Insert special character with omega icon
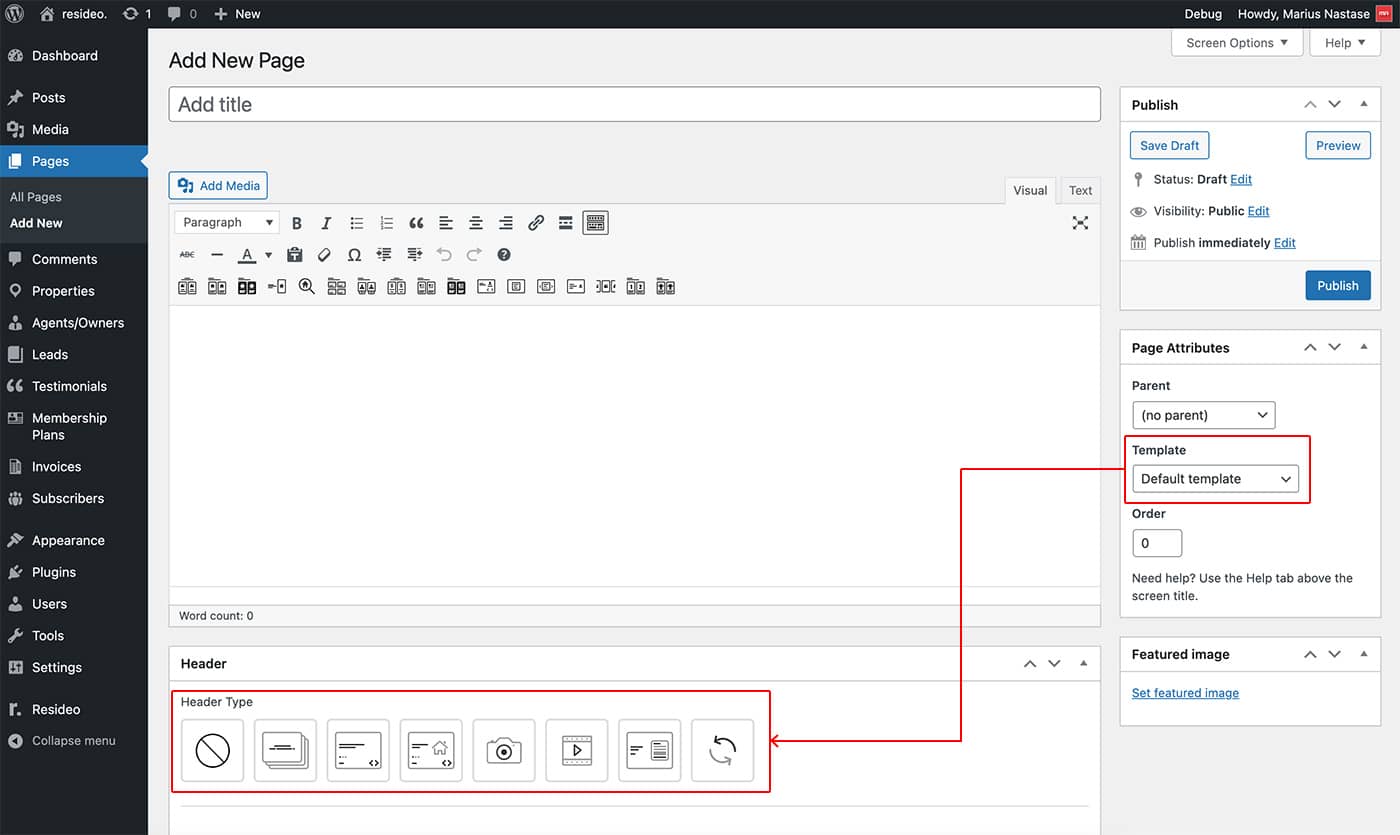Image resolution: width=1400 pixels, height=835 pixels. point(354,255)
